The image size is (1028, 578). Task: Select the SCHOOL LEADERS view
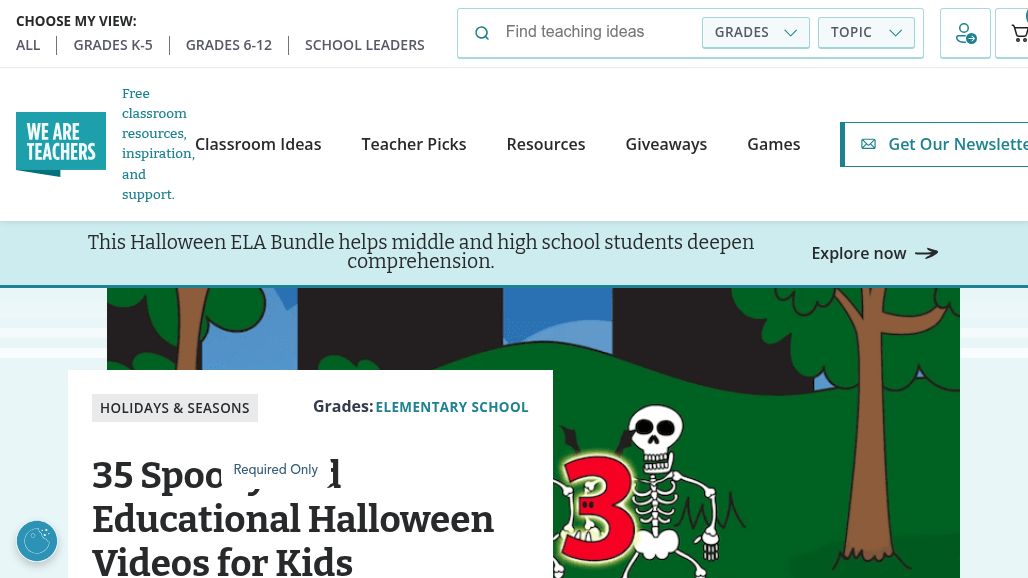pos(365,45)
